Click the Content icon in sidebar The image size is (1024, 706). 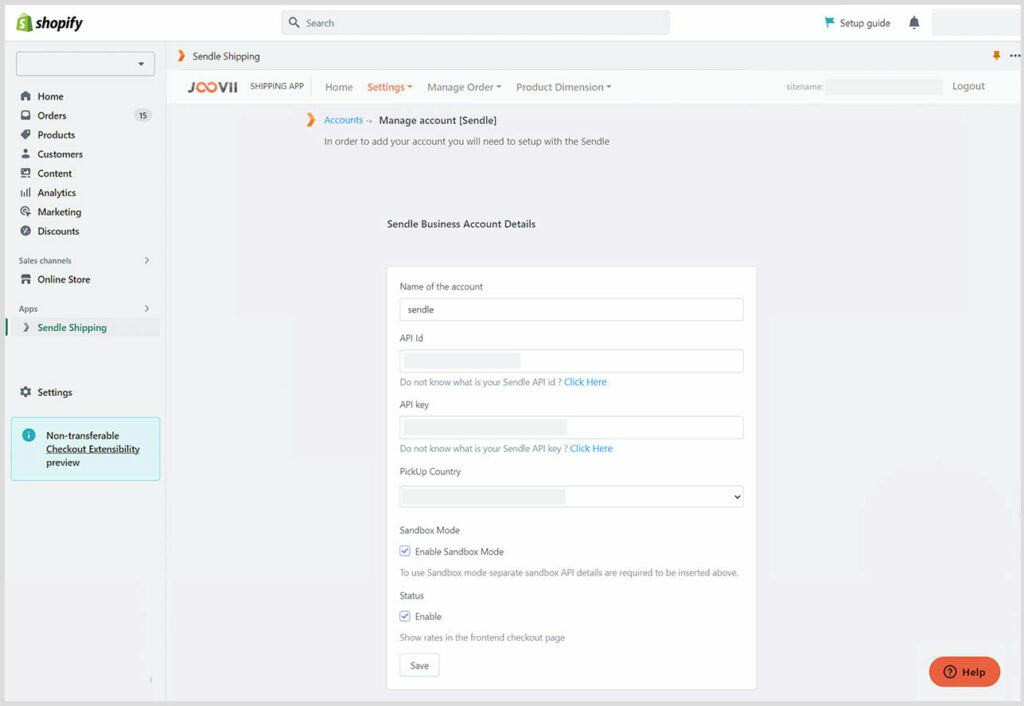[x=25, y=173]
